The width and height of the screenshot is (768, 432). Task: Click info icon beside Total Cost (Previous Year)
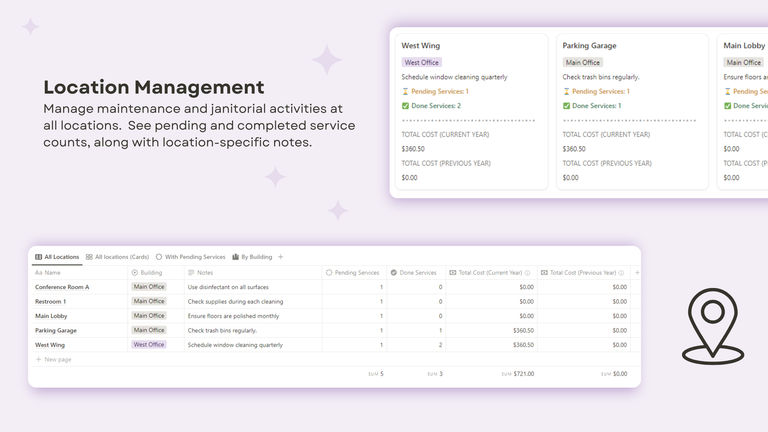(x=621, y=273)
